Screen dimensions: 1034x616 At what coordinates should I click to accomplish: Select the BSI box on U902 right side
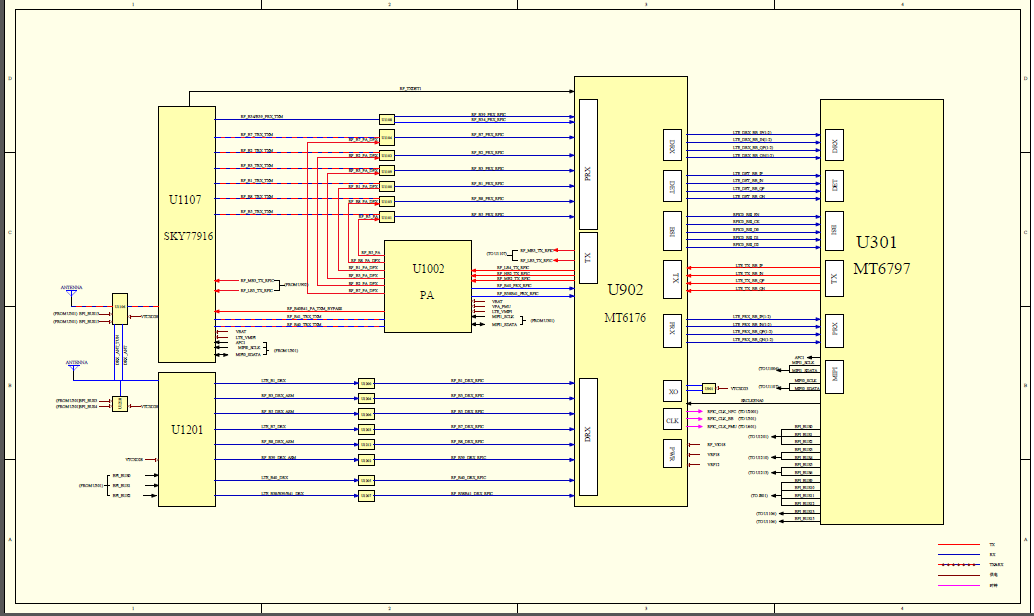pyautogui.click(x=672, y=231)
